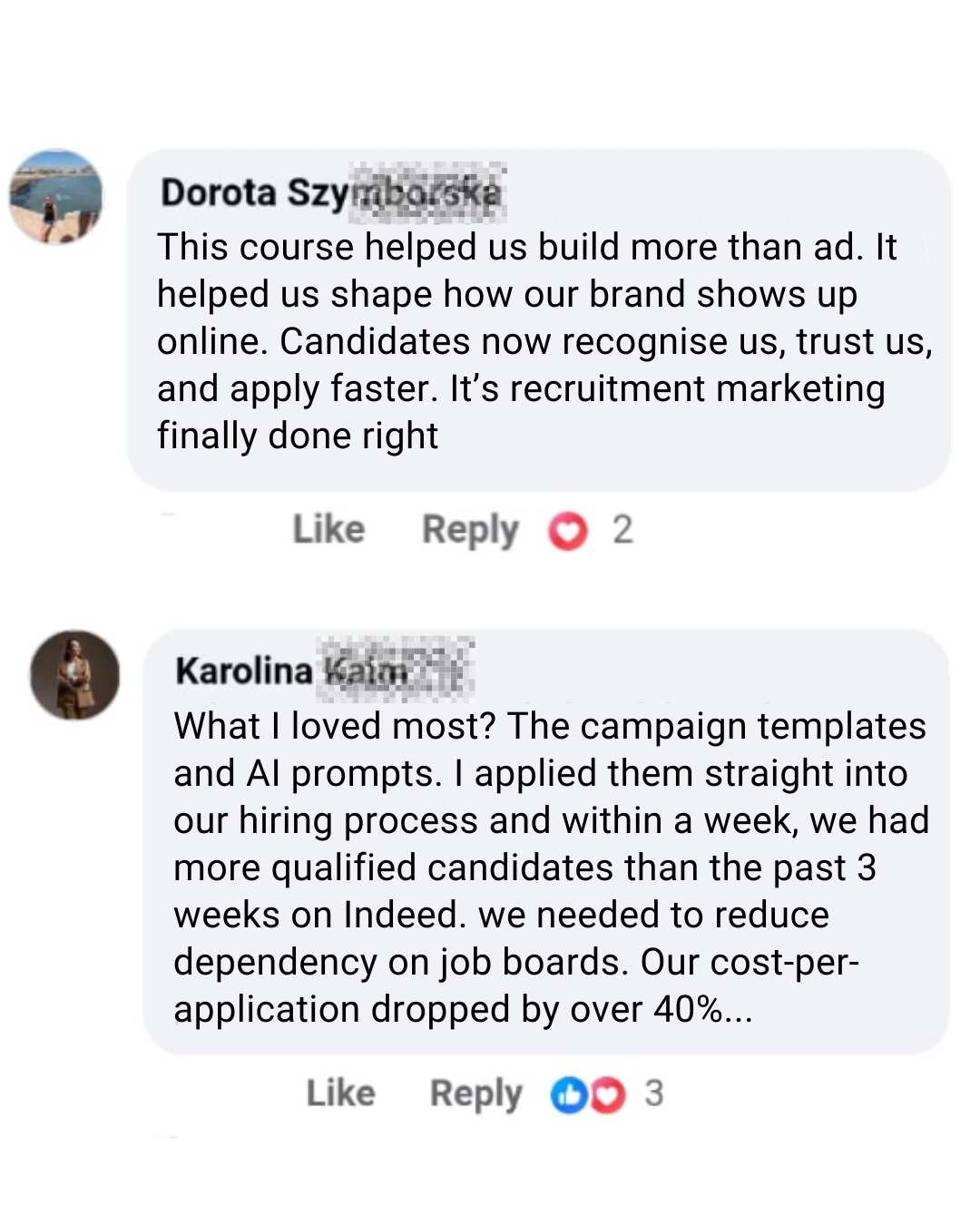Like Dorota's comment about the course
This screenshot has height=1225, width=980.
[x=328, y=530]
